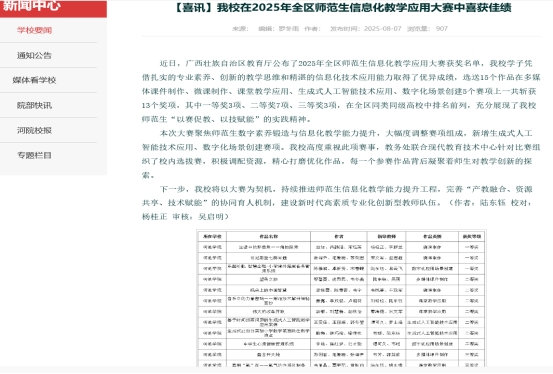Viewport: 553px width, 374px height.
Task: Click the first paragraph starting with 近日
Action: [x=341, y=91]
